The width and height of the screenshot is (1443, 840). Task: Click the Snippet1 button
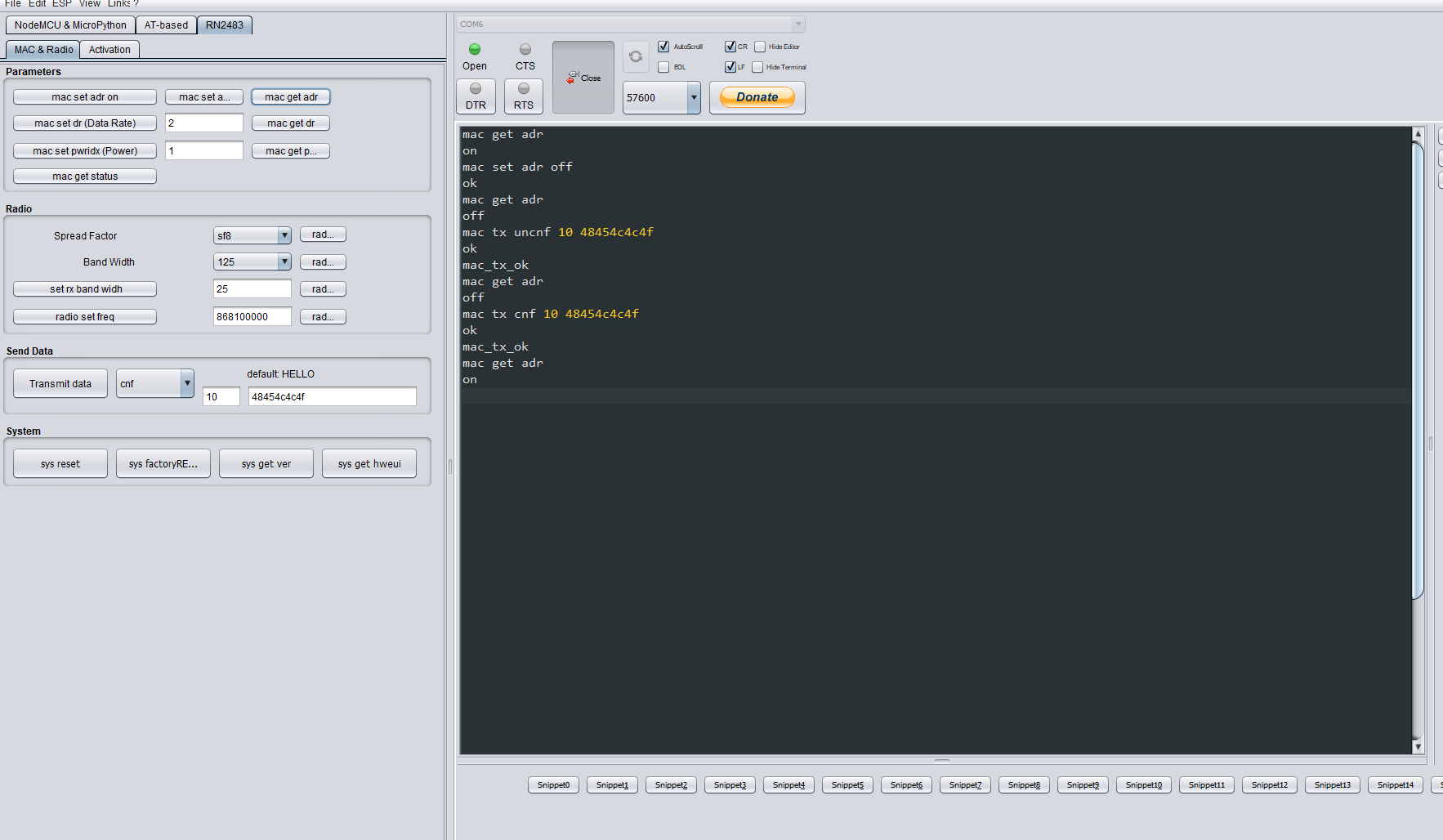[x=612, y=785]
